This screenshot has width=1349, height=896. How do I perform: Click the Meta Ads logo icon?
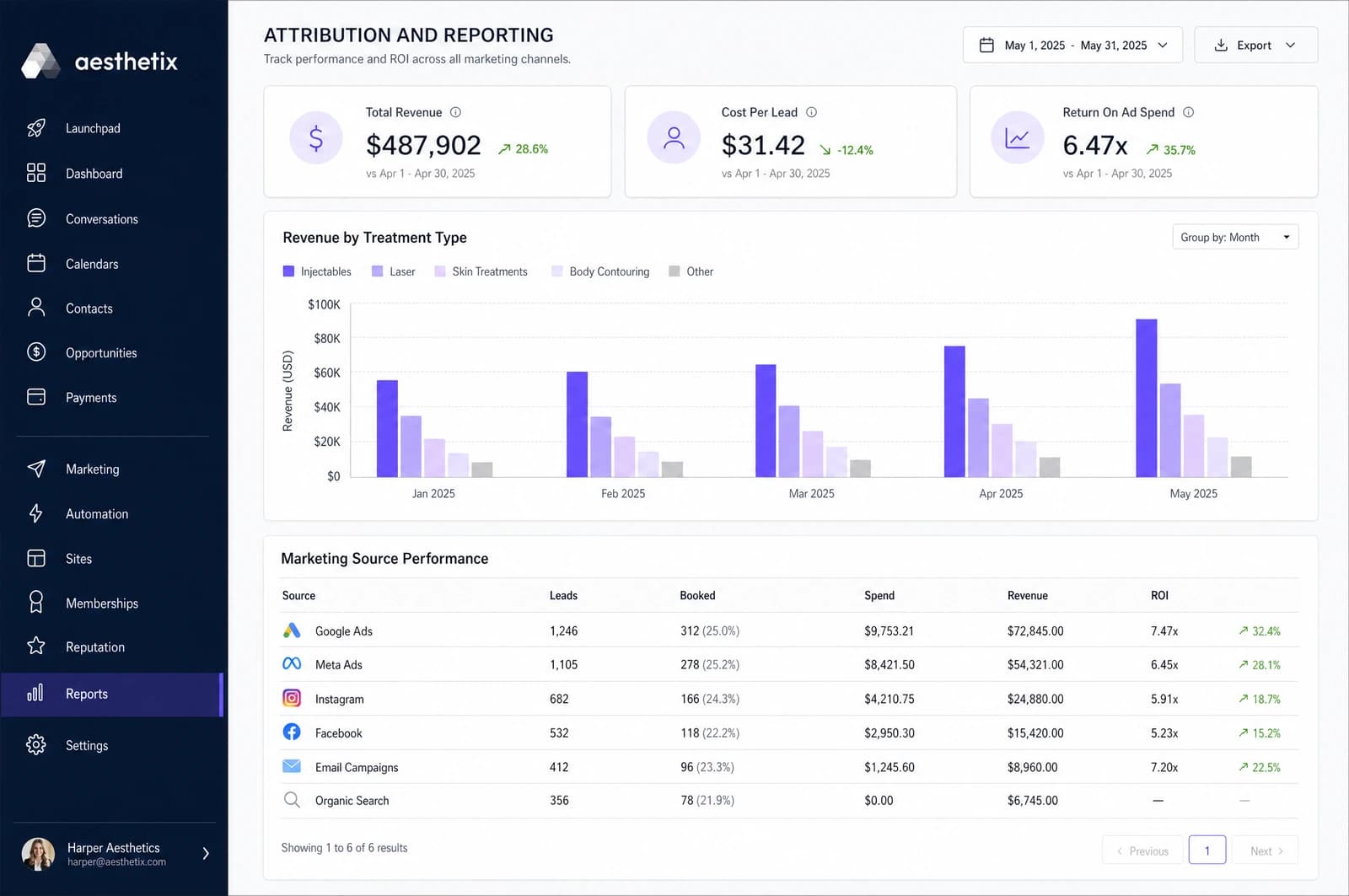point(292,664)
